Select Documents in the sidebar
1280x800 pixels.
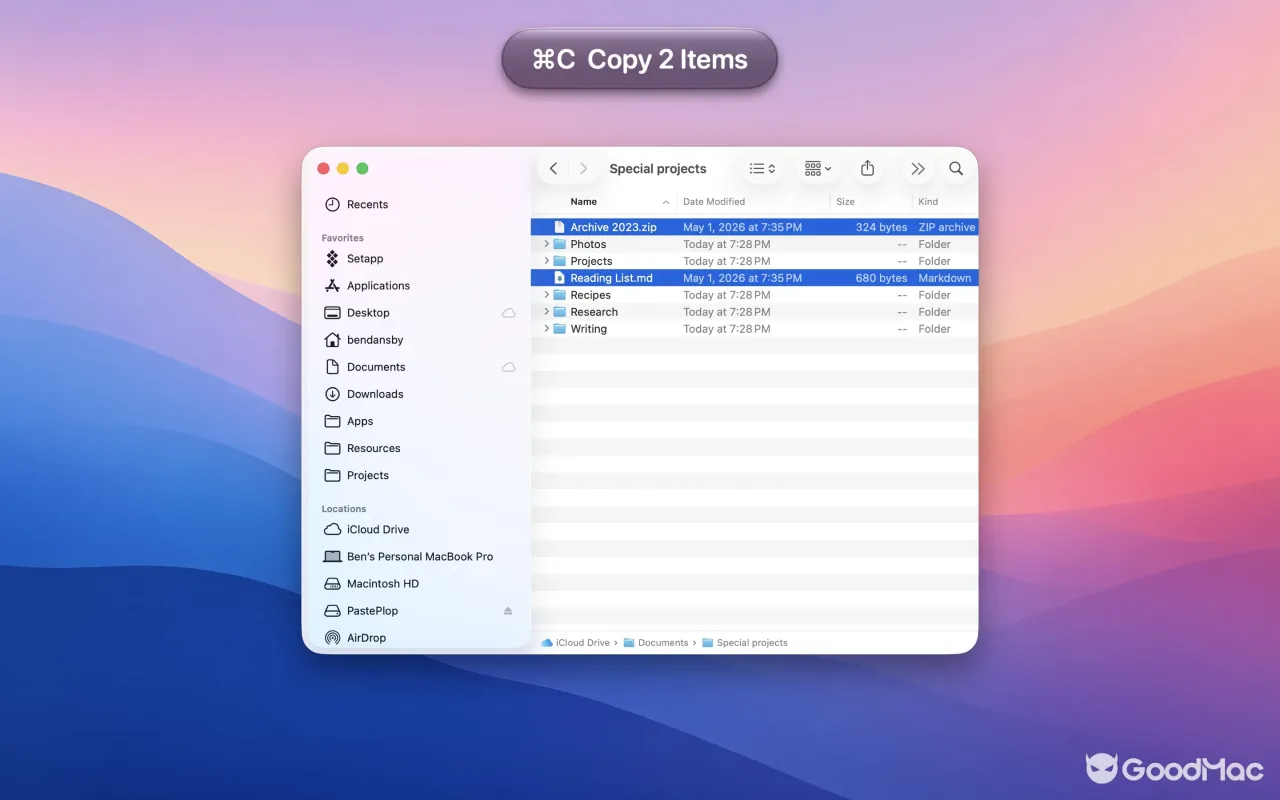tap(365, 367)
